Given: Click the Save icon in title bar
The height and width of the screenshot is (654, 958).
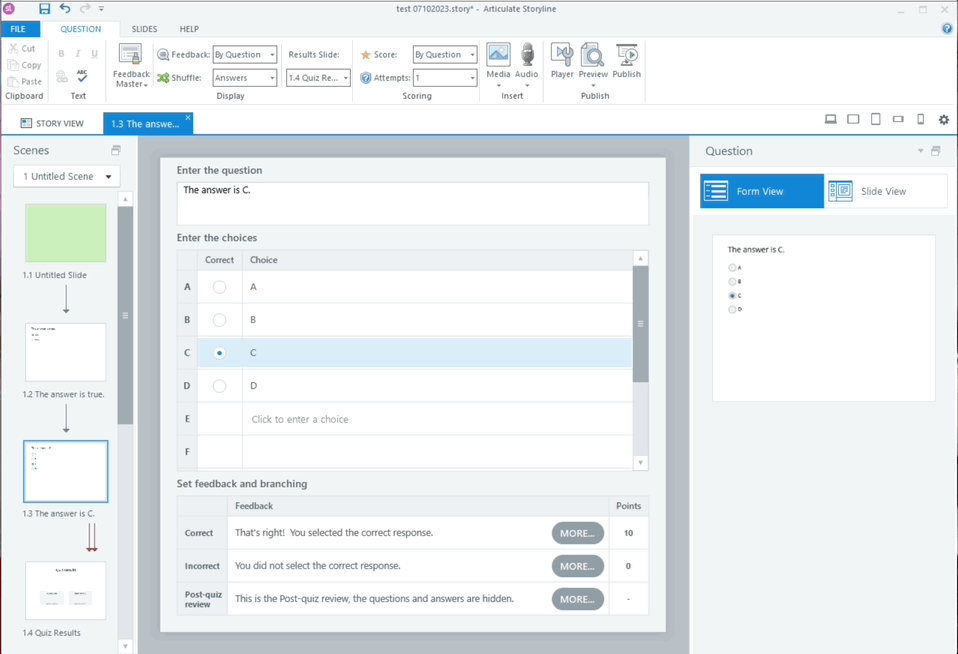Looking at the screenshot, I should [44, 9].
